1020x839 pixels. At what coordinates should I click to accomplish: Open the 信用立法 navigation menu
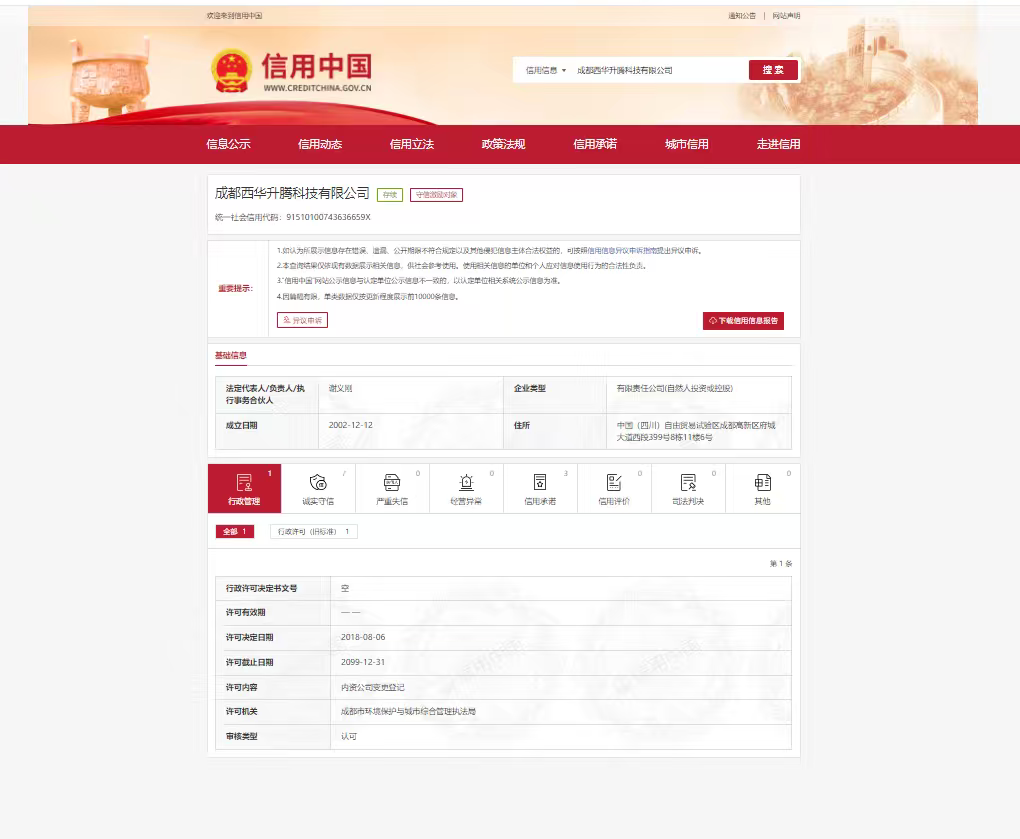(412, 144)
